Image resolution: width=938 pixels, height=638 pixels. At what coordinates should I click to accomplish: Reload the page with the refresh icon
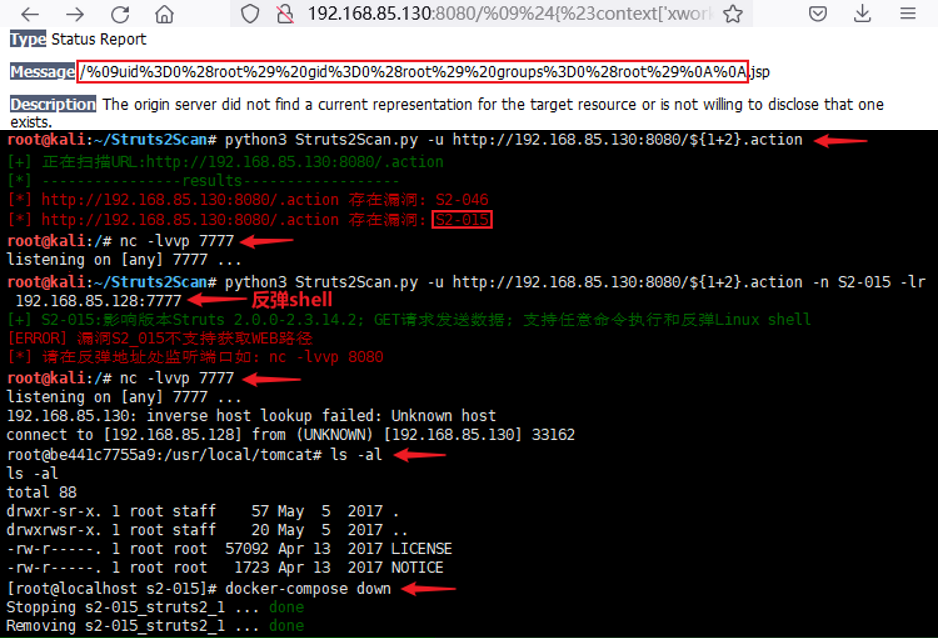120,14
